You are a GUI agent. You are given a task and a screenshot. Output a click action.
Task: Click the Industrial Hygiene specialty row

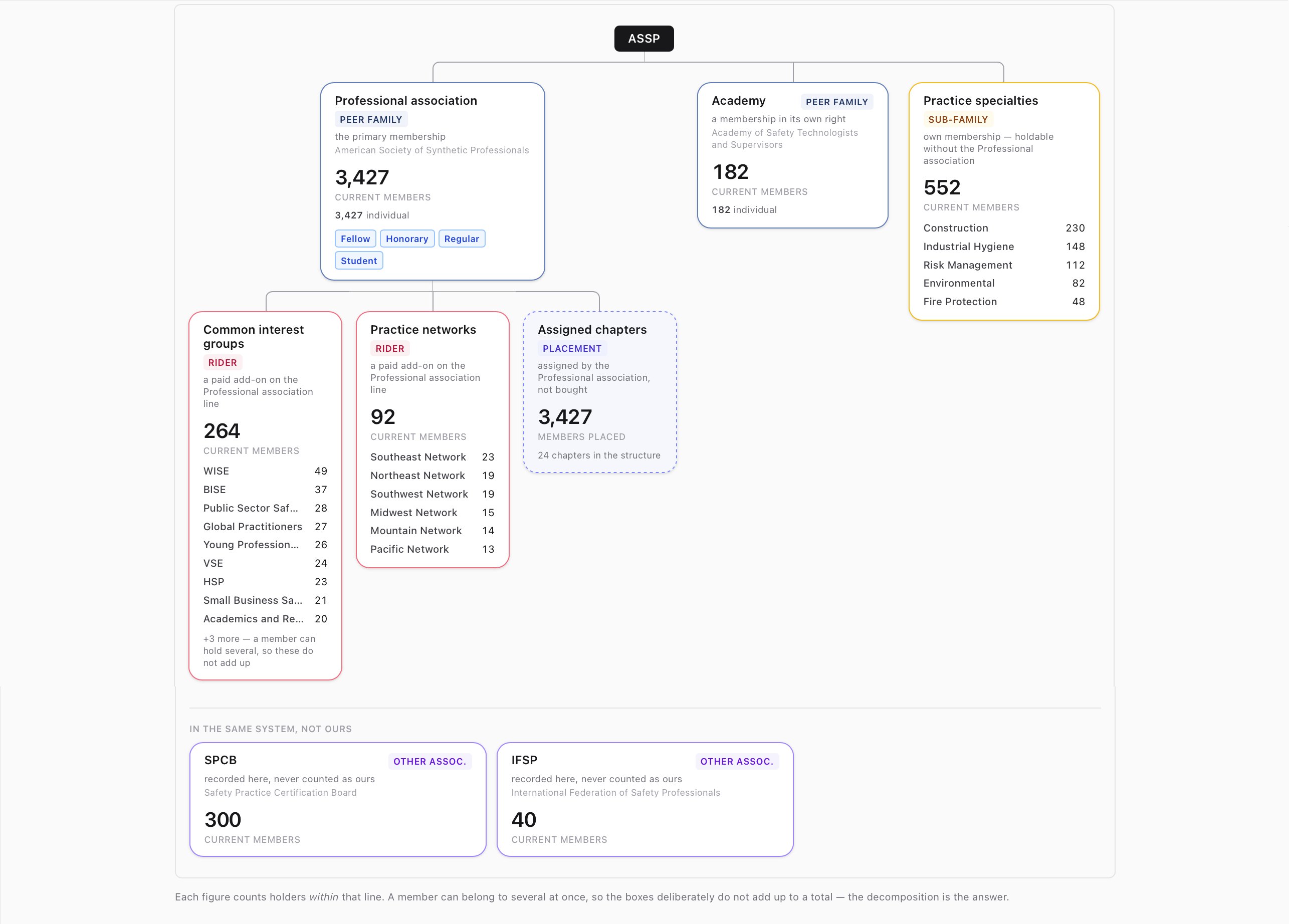point(1004,247)
